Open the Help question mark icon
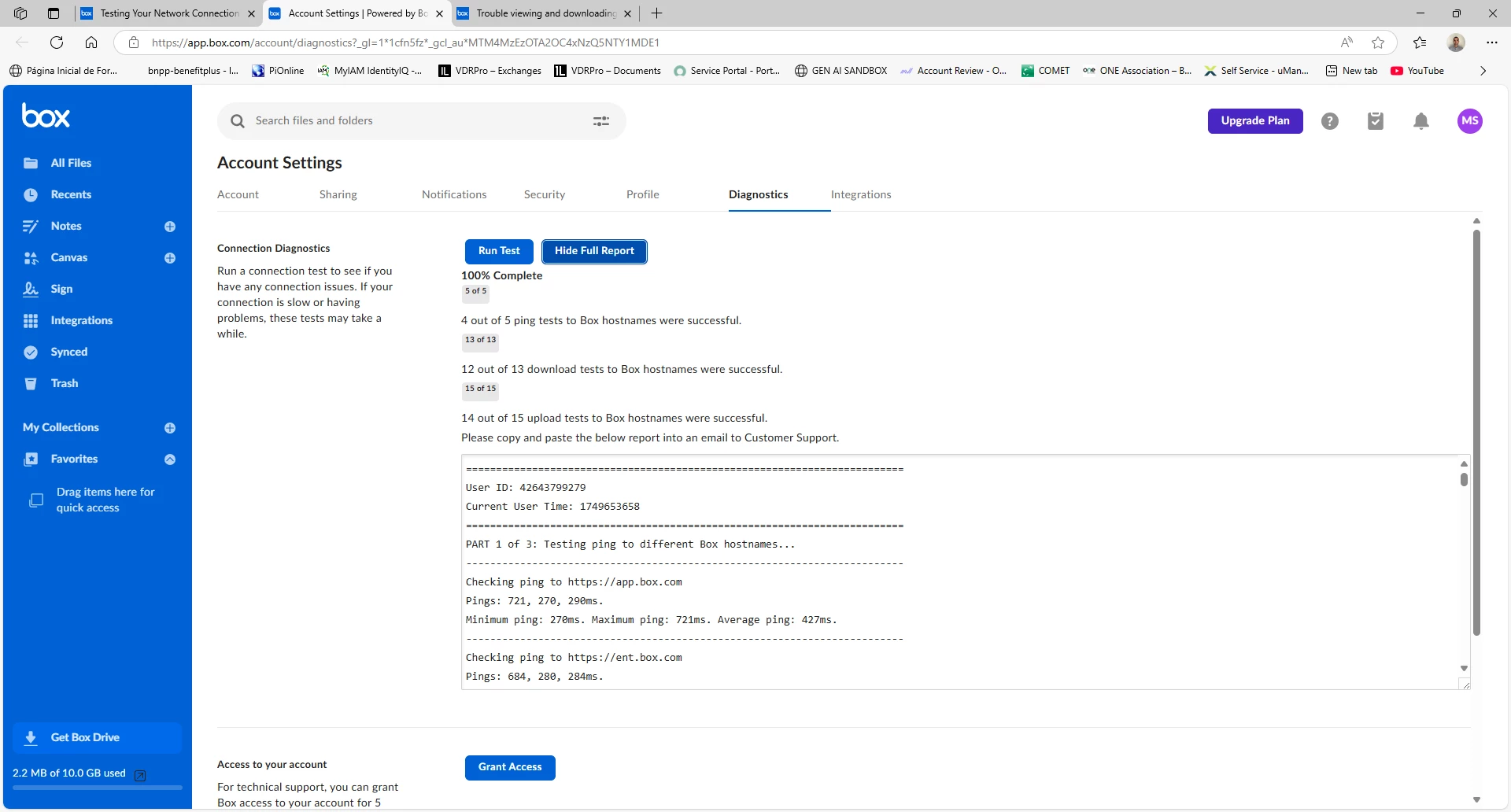1511x812 pixels. (x=1330, y=121)
